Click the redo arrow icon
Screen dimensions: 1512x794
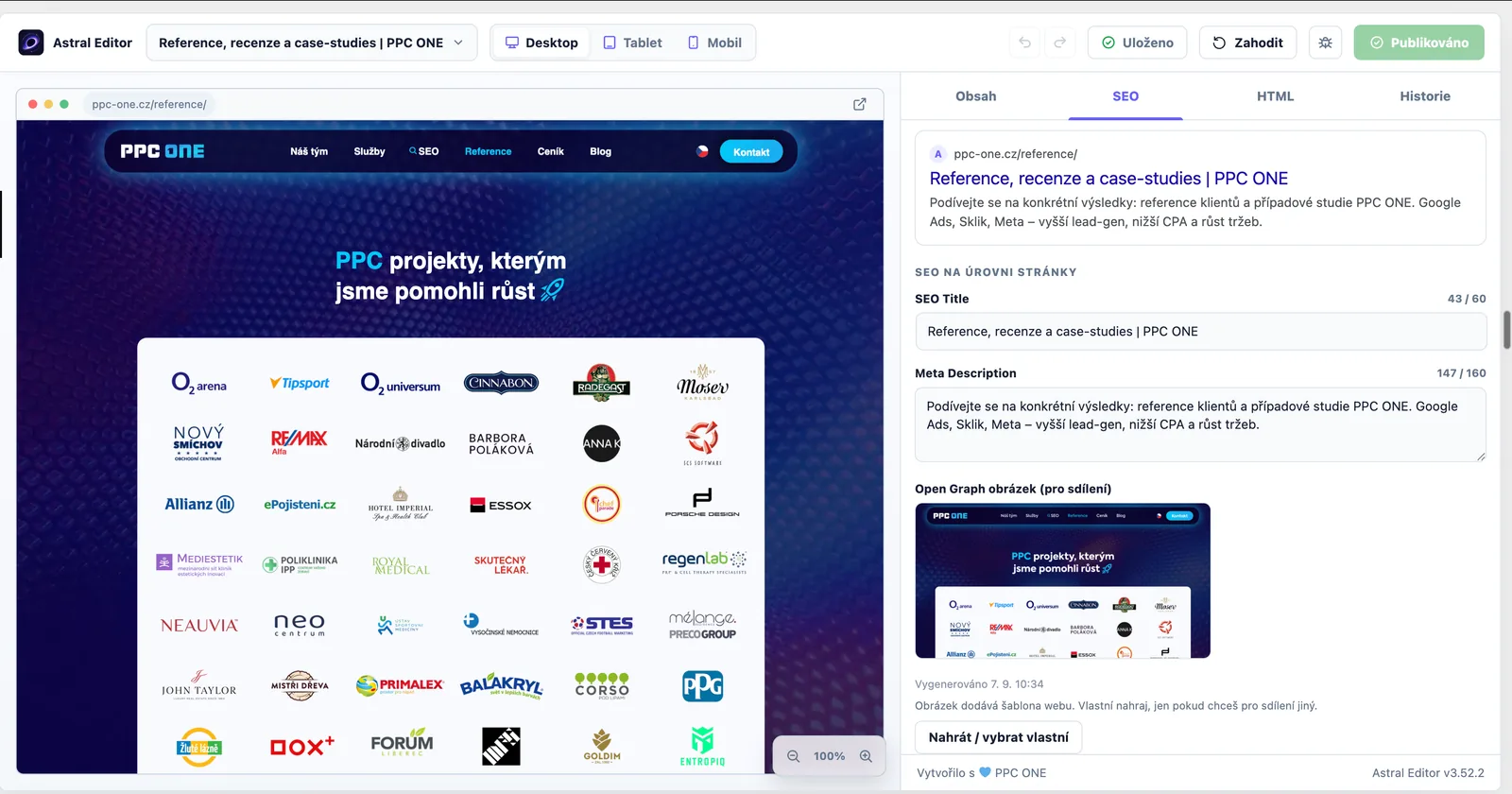point(1060,43)
